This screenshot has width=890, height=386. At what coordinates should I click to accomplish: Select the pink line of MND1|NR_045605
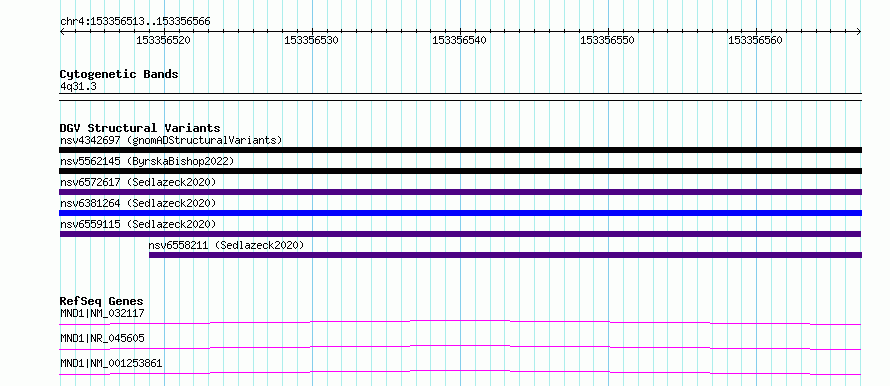(460, 347)
